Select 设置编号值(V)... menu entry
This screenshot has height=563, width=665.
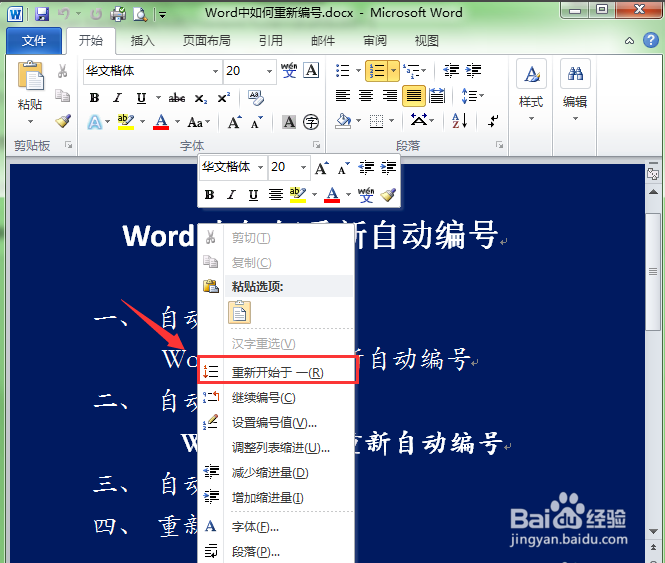point(276,423)
